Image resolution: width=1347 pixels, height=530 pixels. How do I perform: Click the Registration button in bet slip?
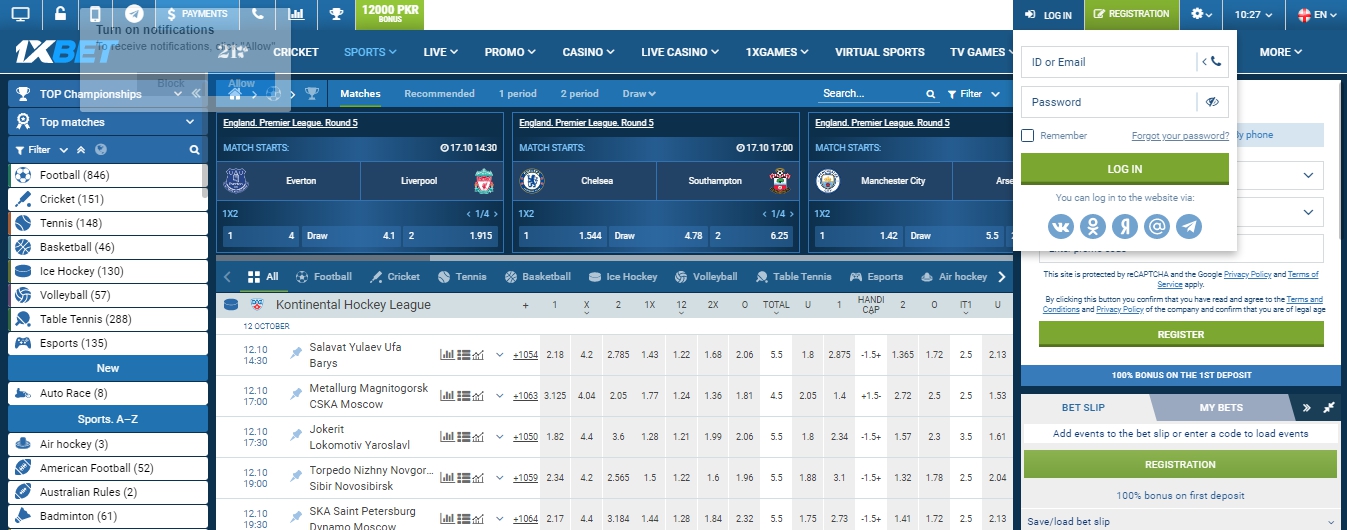tap(1180, 464)
